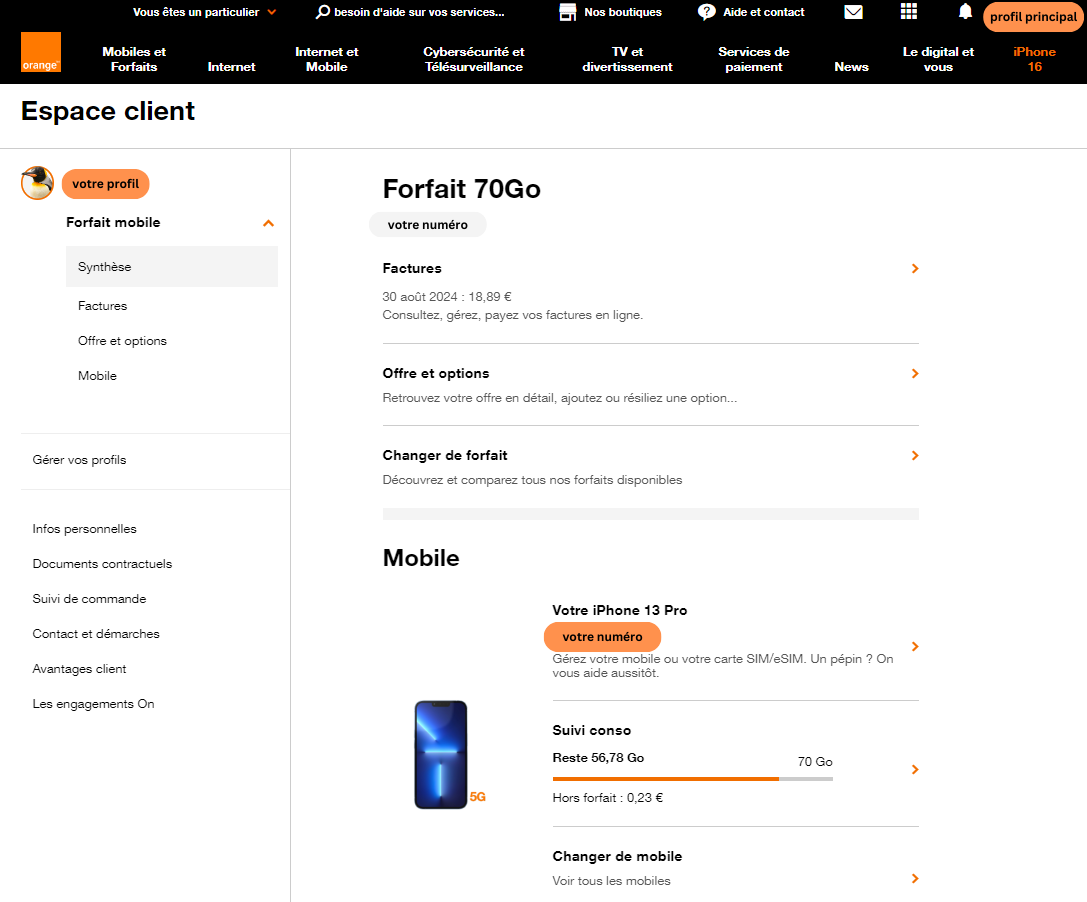This screenshot has width=1087, height=902.
Task: Open Factures details via its arrow chevron
Action: (913, 268)
